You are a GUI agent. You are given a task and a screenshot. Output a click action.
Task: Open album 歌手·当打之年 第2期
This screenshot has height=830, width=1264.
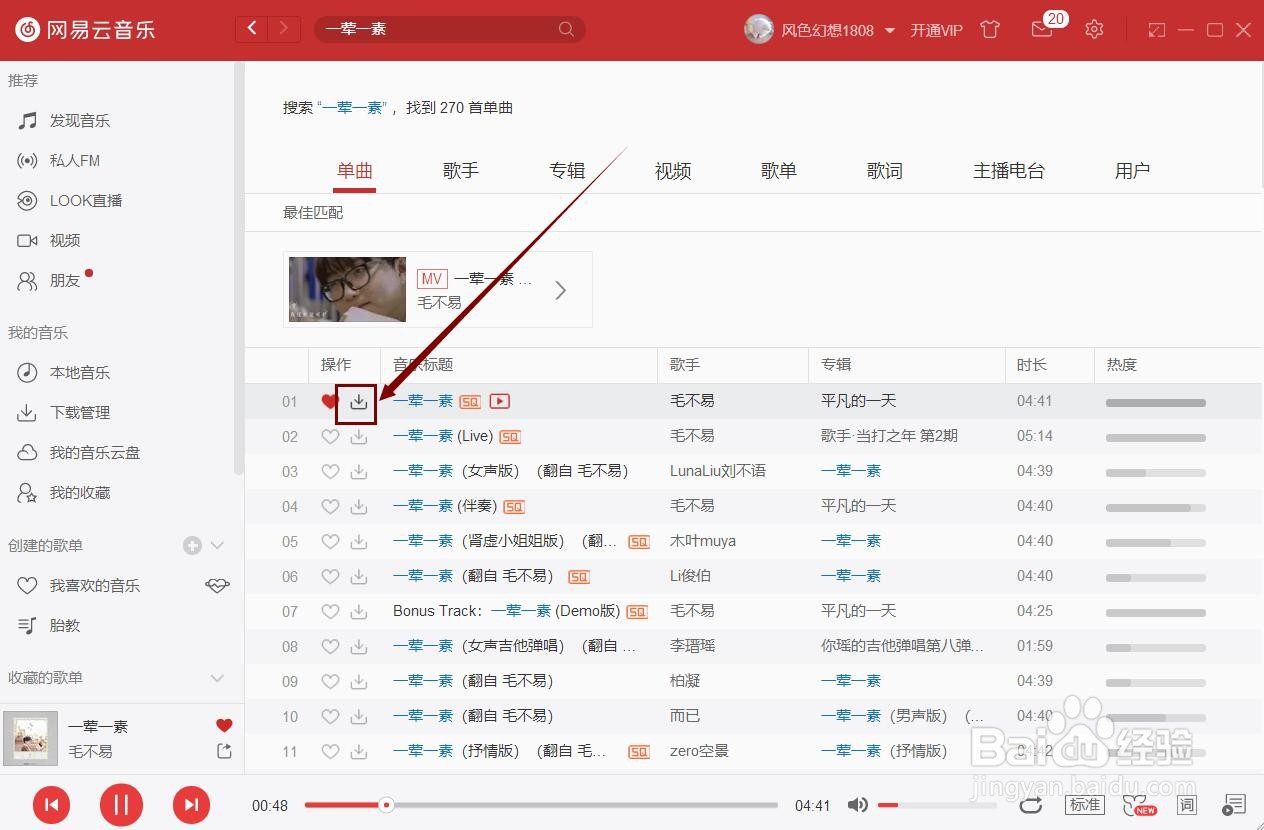[889, 436]
